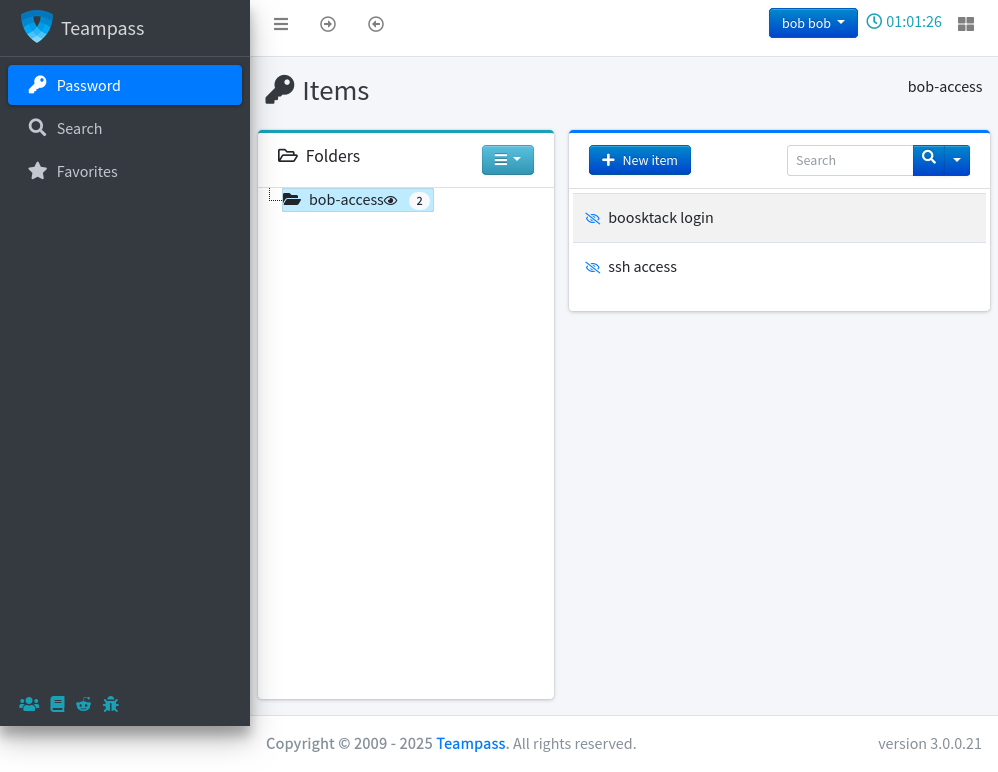Open Favorites in the sidebar
Image resolution: width=998 pixels, height=772 pixels.
tap(87, 171)
